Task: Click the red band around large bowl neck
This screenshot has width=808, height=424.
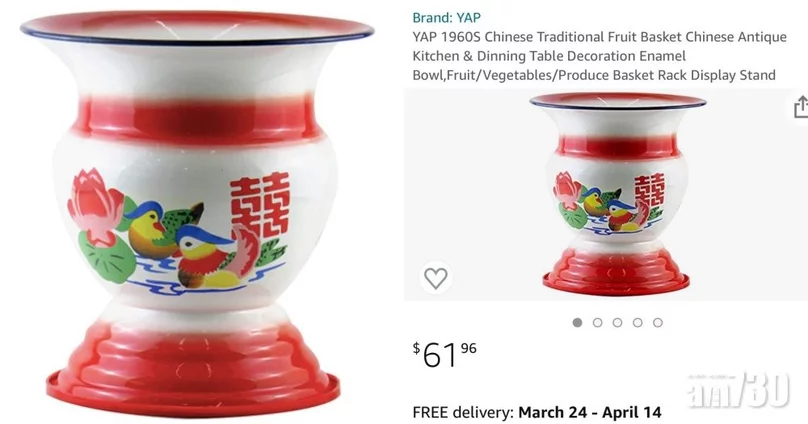Action: pos(197,121)
